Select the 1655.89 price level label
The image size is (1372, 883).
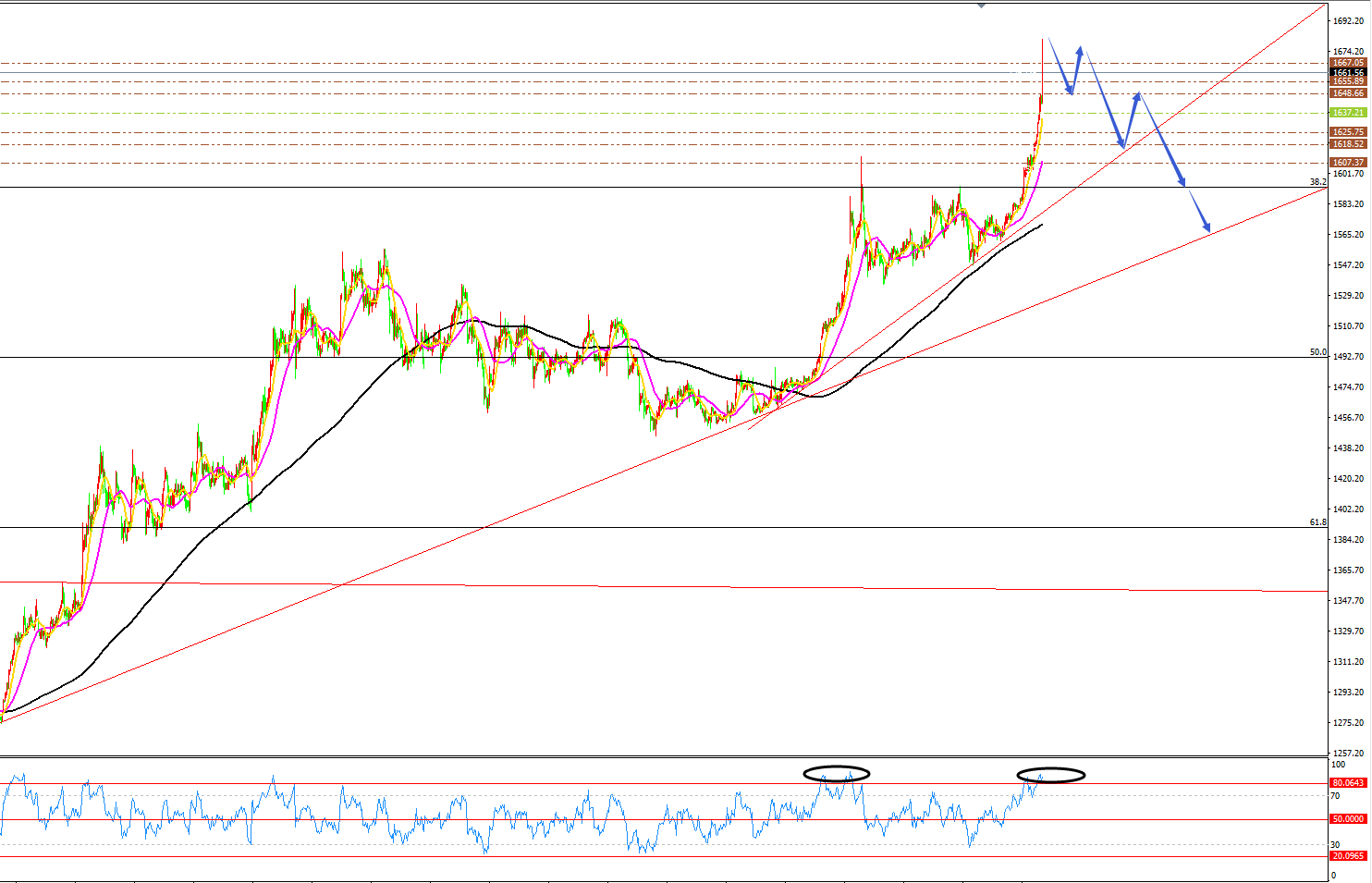tap(1347, 81)
